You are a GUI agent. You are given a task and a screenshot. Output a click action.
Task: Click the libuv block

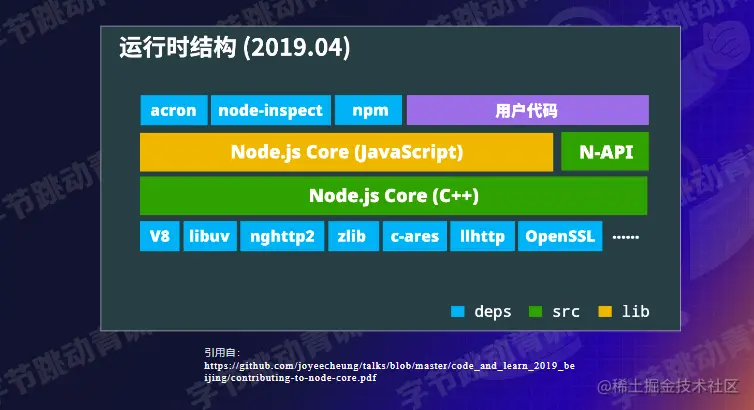(x=210, y=236)
